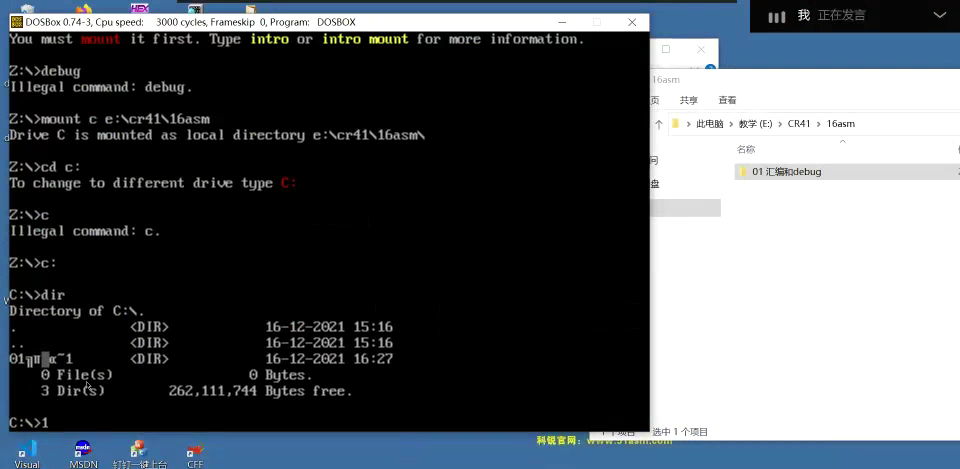The height and width of the screenshot is (469, 960).
Task: Click the red word mount in DOSBox
Action: [x=100, y=39]
